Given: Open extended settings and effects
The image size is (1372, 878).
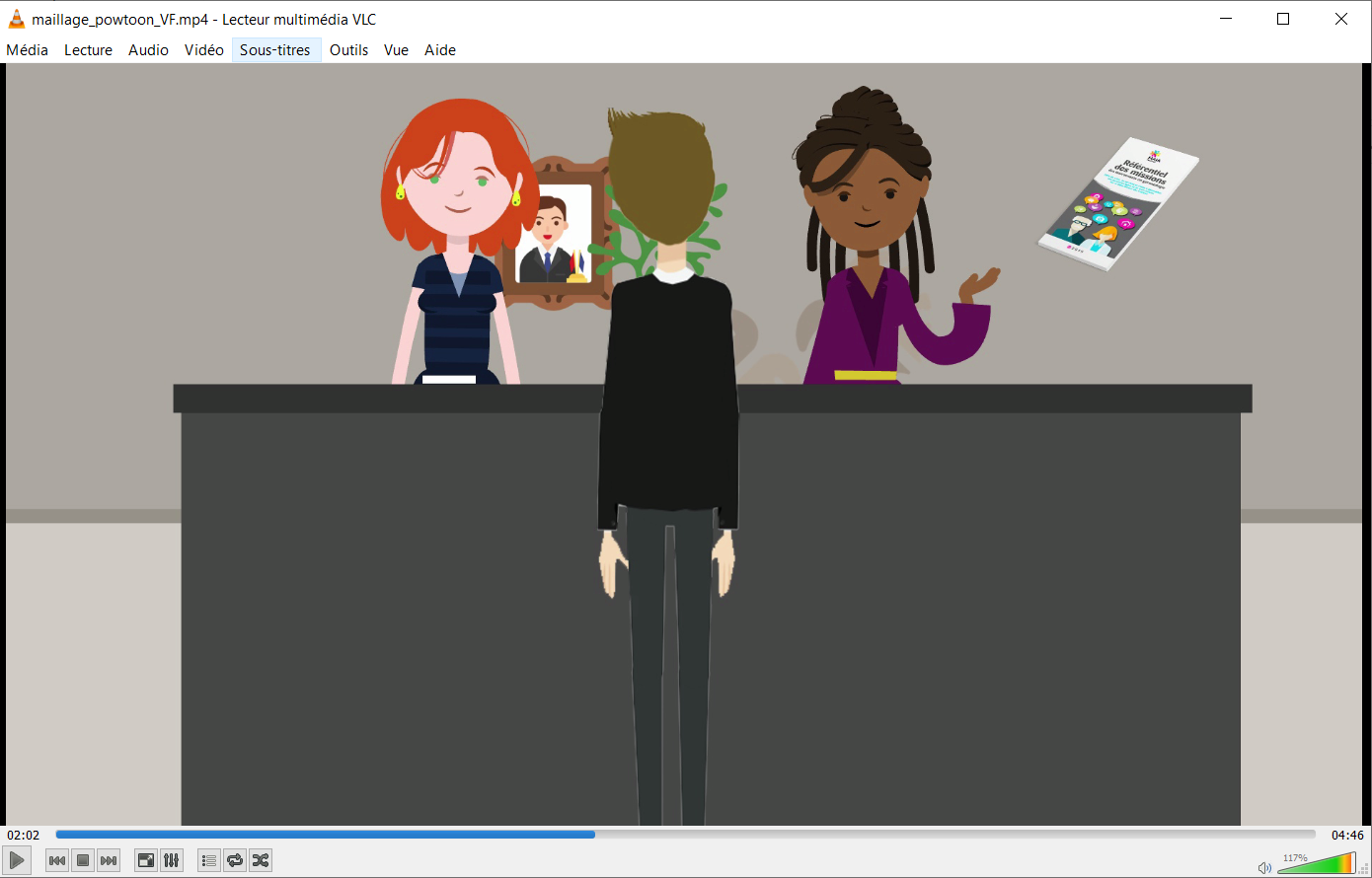Looking at the screenshot, I should tap(172, 860).
